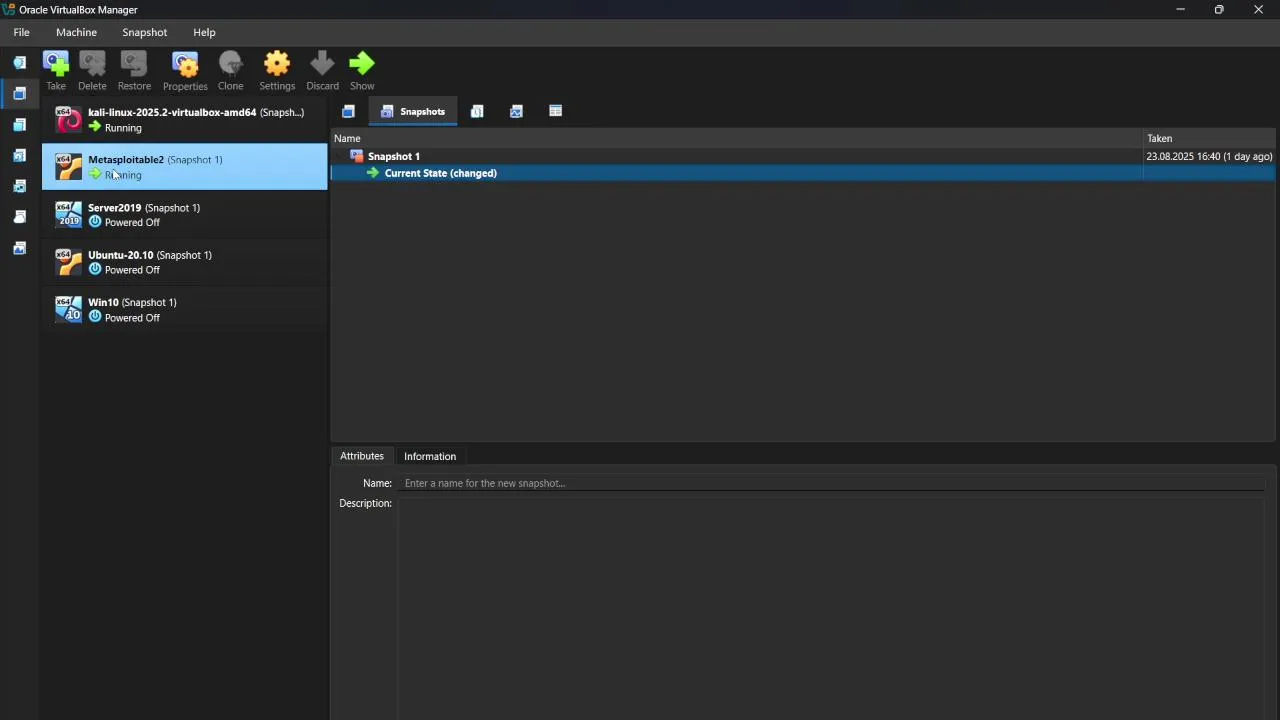Open the File menu
The height and width of the screenshot is (720, 1280).
click(21, 32)
